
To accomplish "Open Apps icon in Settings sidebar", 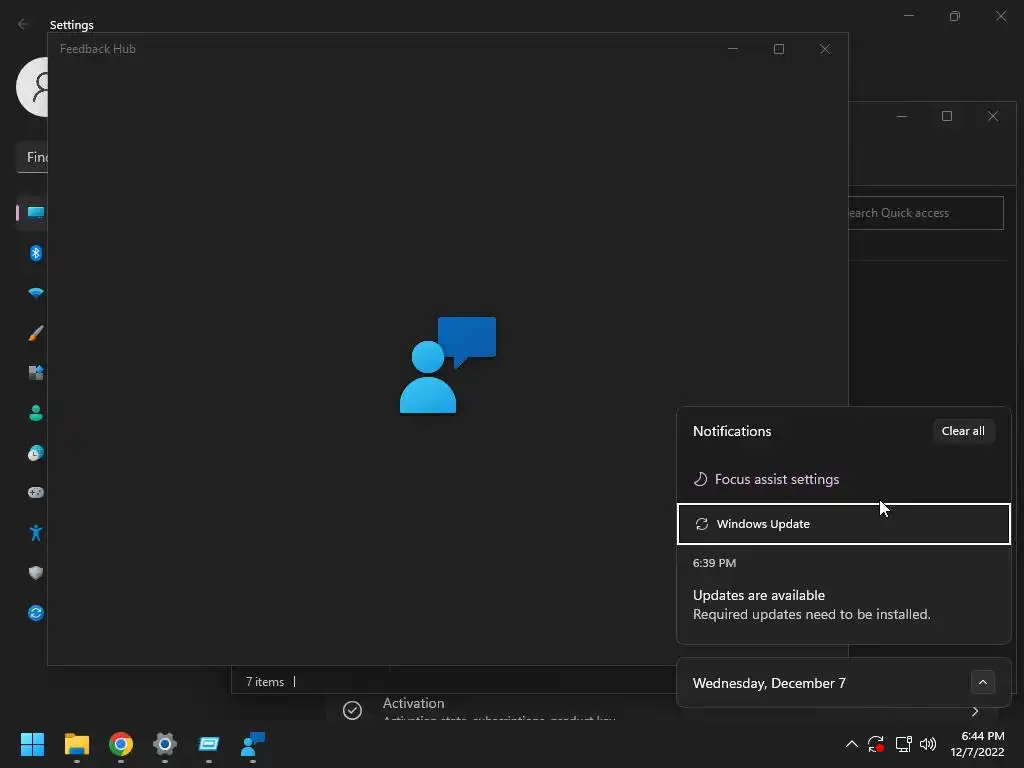I will [x=36, y=373].
